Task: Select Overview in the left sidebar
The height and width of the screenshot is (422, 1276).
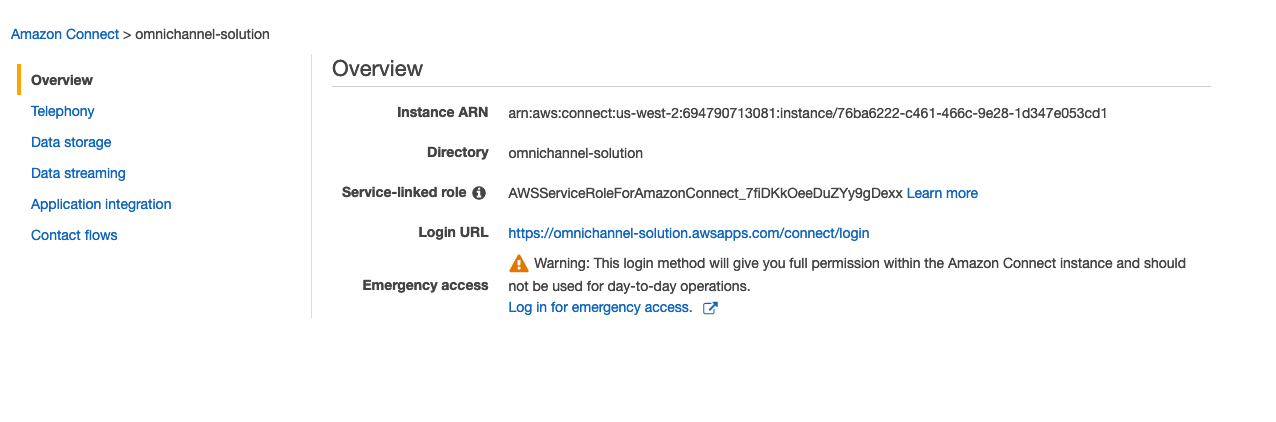Action: click(x=62, y=80)
